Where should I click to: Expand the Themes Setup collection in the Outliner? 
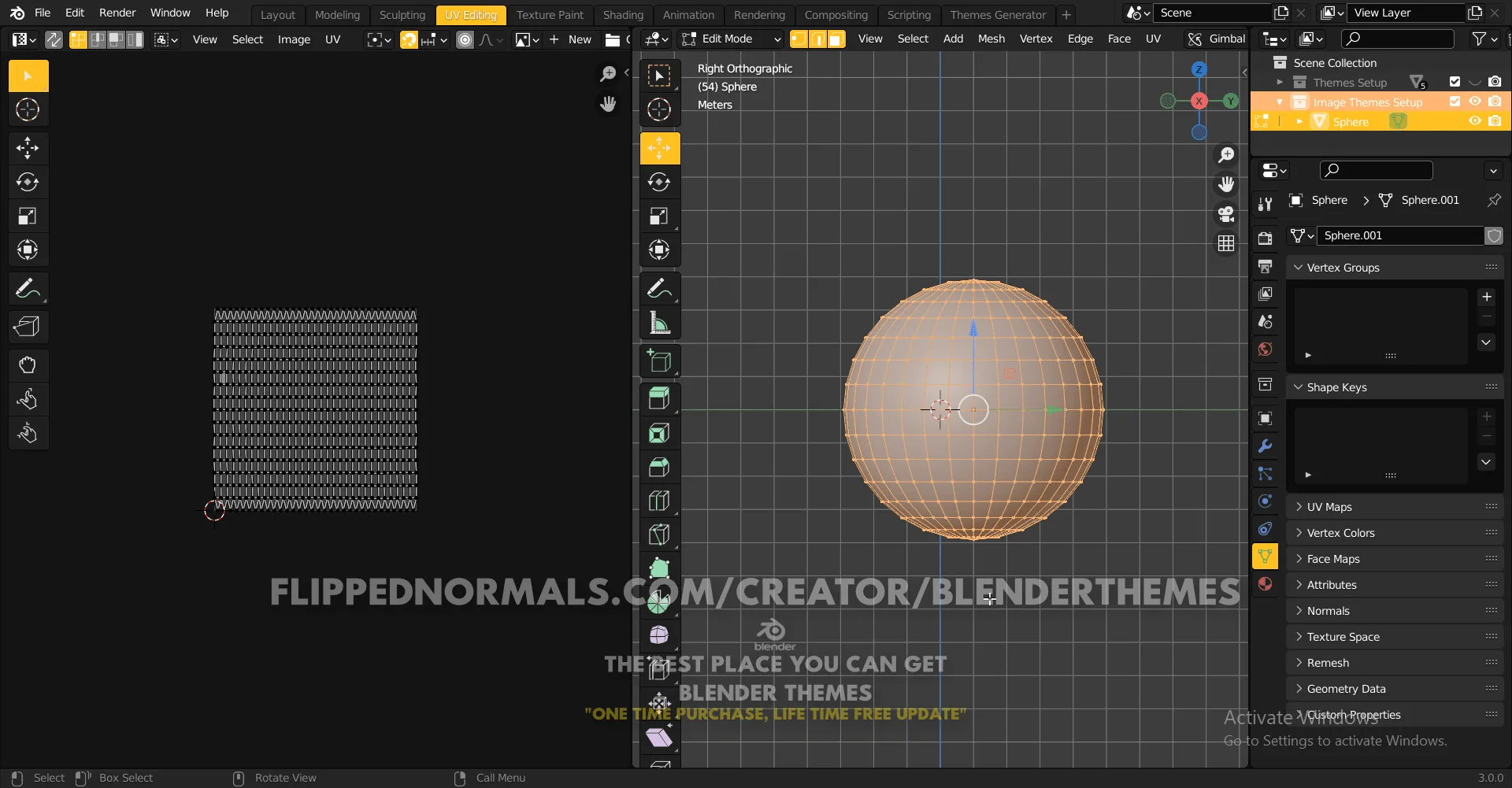point(1279,82)
